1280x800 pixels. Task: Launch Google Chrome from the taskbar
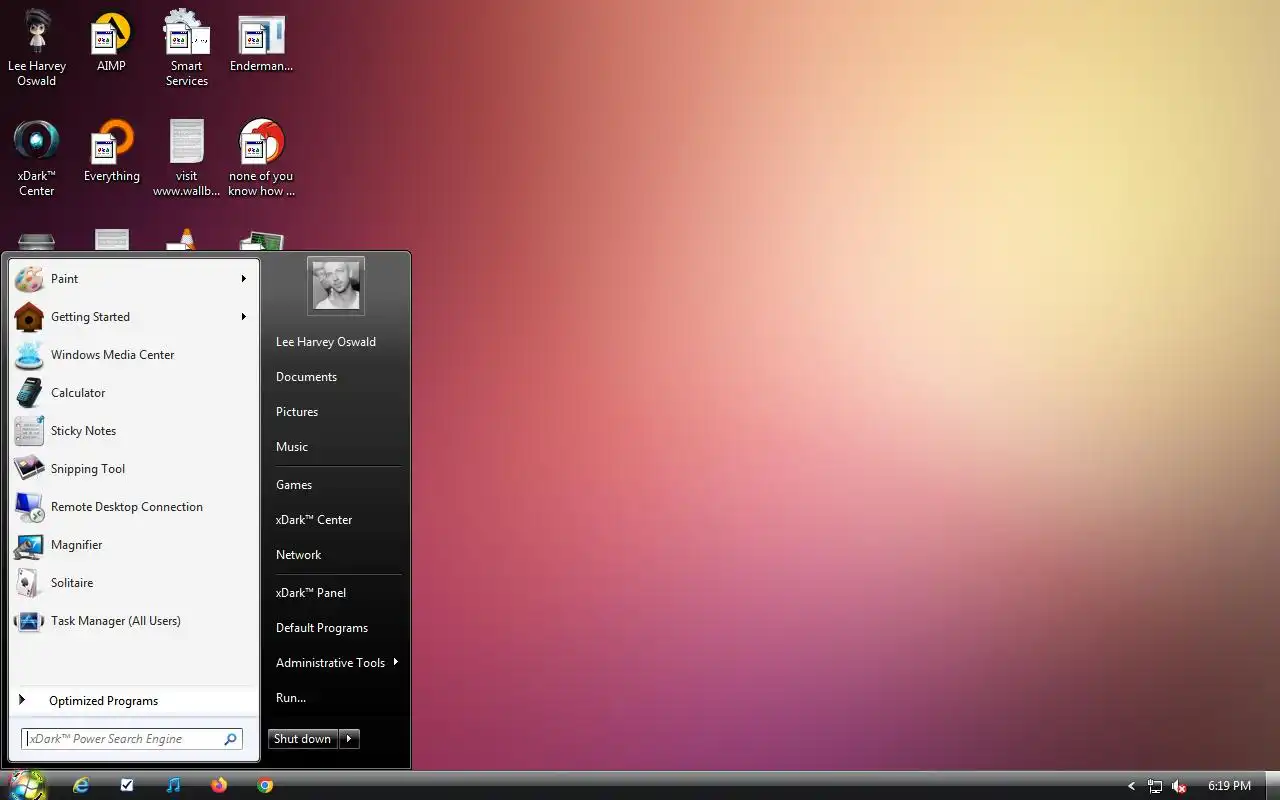[265, 786]
